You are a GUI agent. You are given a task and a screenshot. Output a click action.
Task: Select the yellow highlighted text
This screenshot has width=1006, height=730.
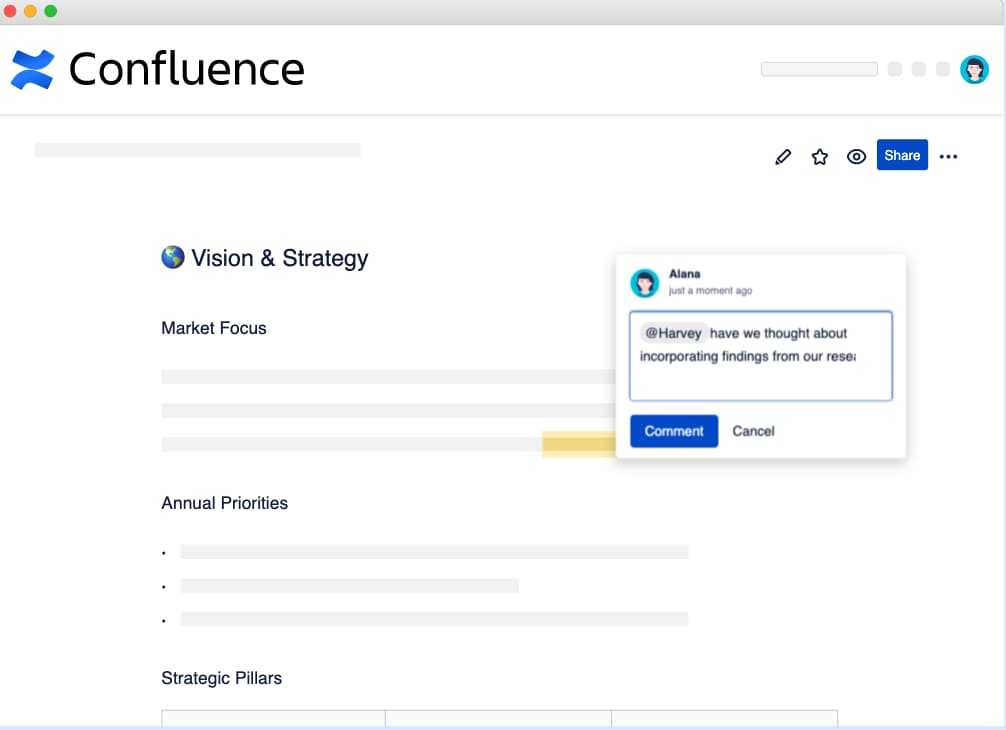(579, 444)
